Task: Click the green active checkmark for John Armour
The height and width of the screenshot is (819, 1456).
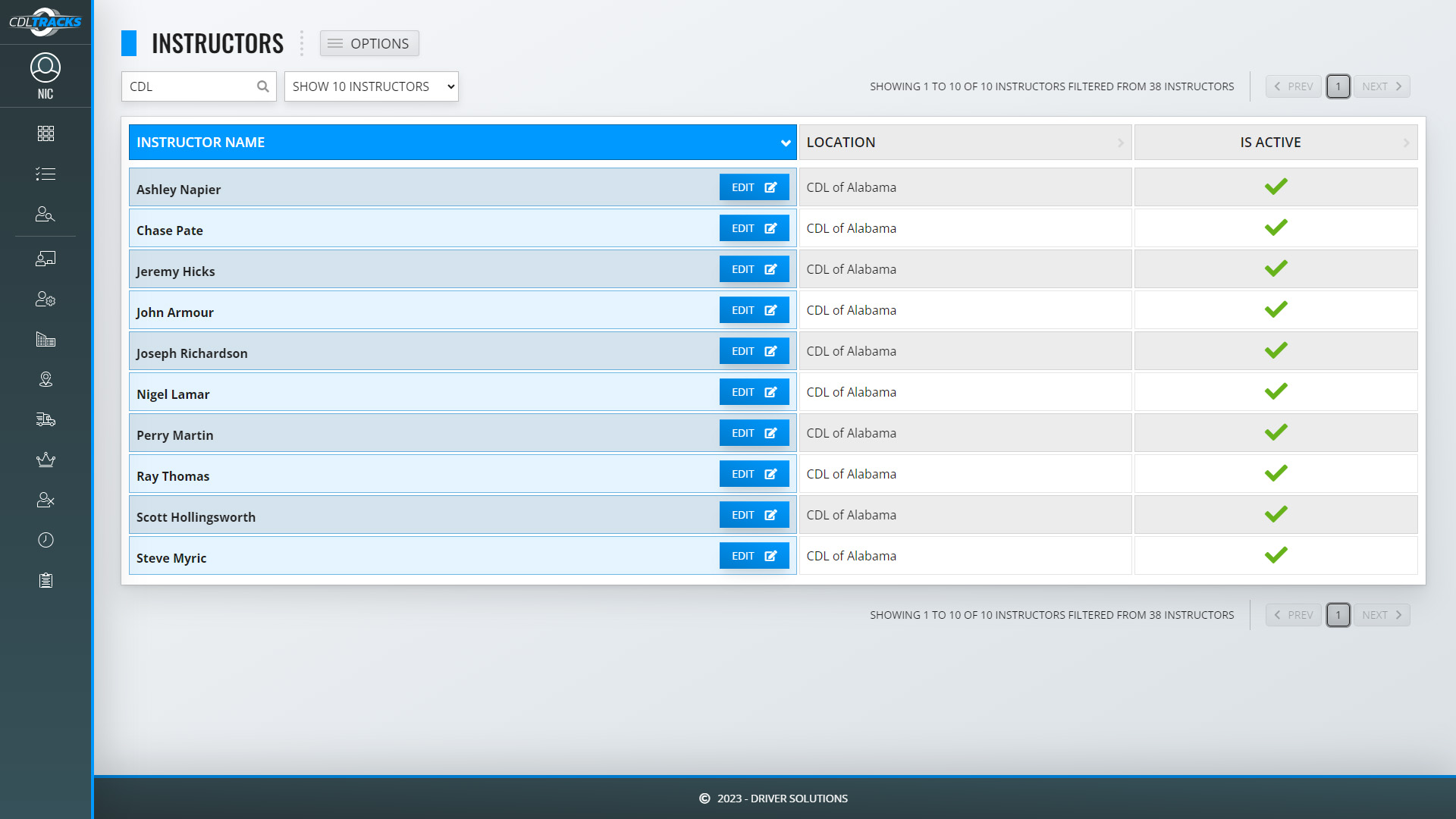Action: (1276, 309)
